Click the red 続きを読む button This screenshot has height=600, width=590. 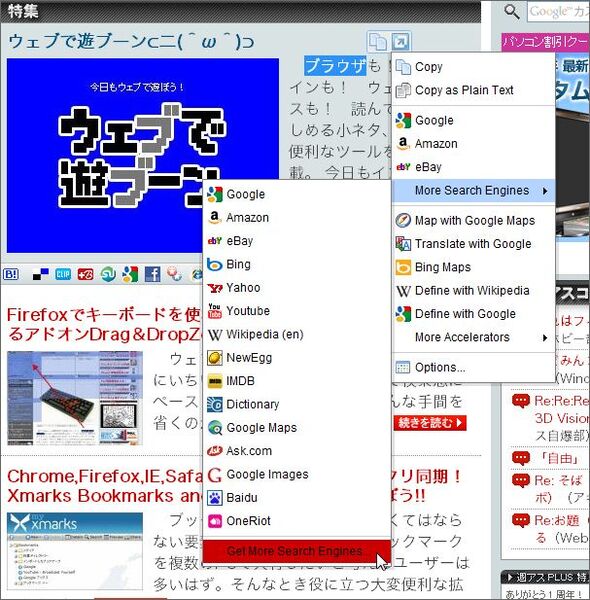pyautogui.click(x=430, y=423)
